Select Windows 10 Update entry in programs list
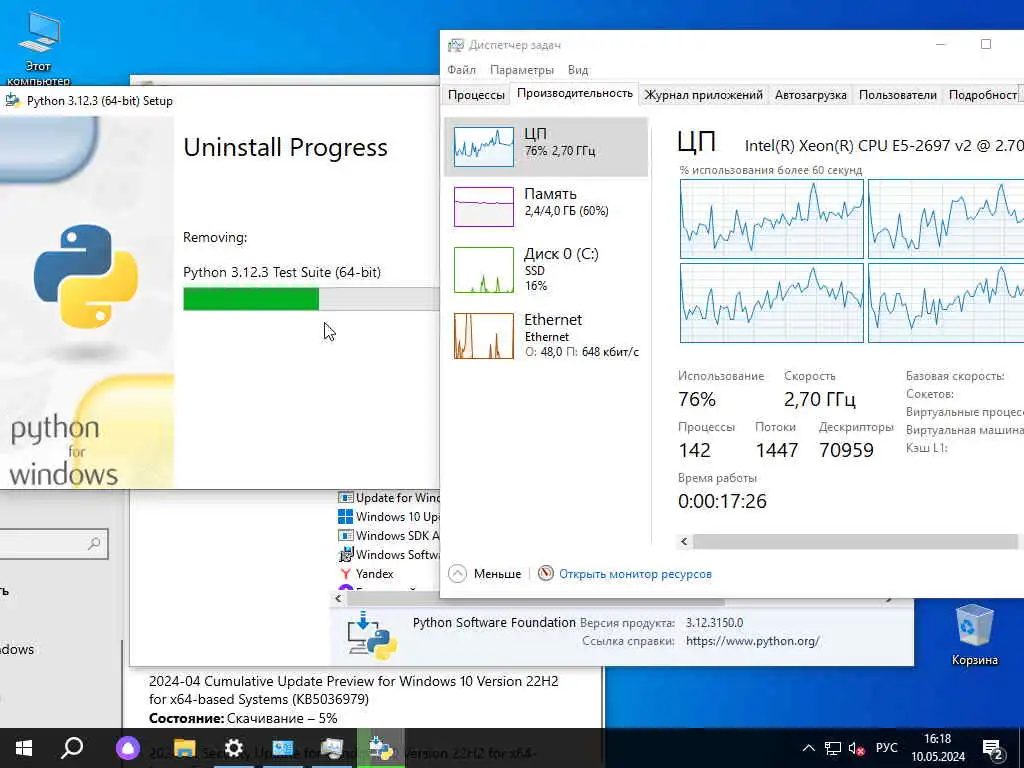The image size is (1024, 768). pos(389,517)
